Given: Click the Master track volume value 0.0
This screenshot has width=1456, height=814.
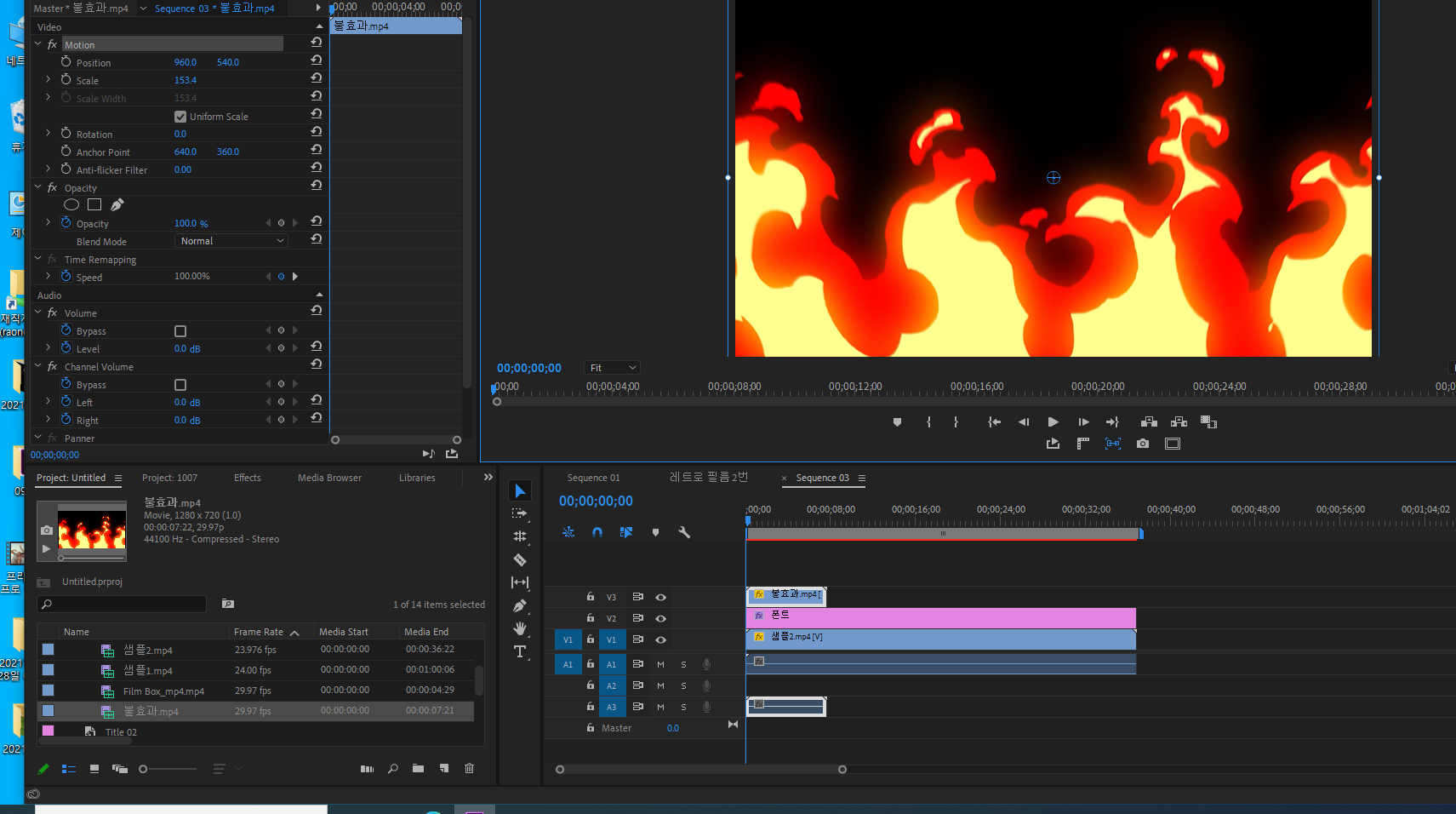Looking at the screenshot, I should 673,728.
